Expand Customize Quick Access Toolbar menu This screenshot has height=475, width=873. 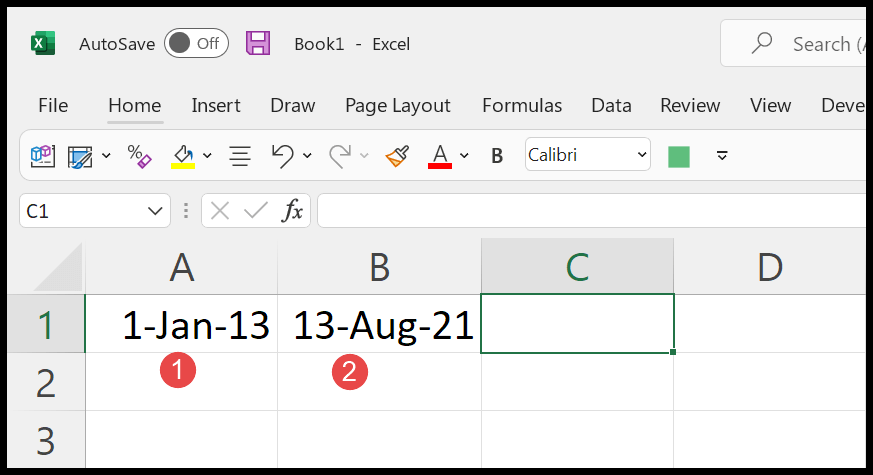coord(722,155)
